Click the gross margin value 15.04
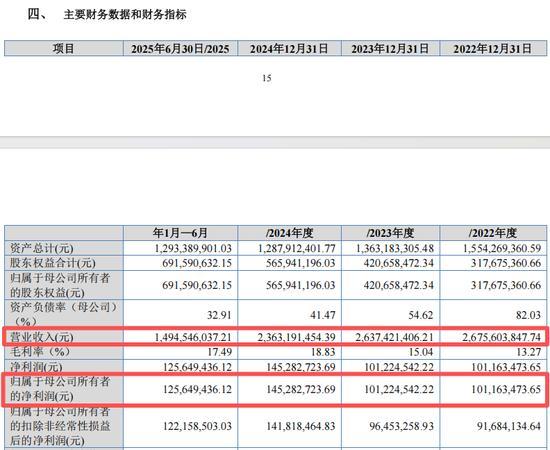 pos(421,352)
